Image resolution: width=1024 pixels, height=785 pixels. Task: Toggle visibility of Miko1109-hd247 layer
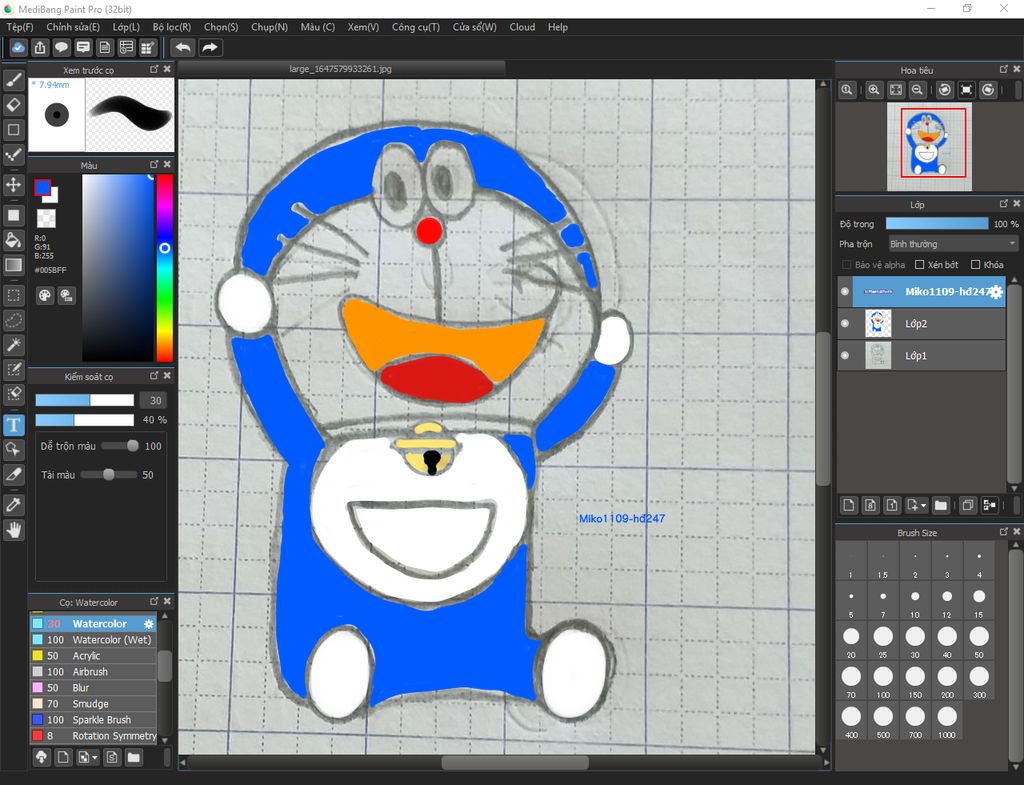click(845, 292)
